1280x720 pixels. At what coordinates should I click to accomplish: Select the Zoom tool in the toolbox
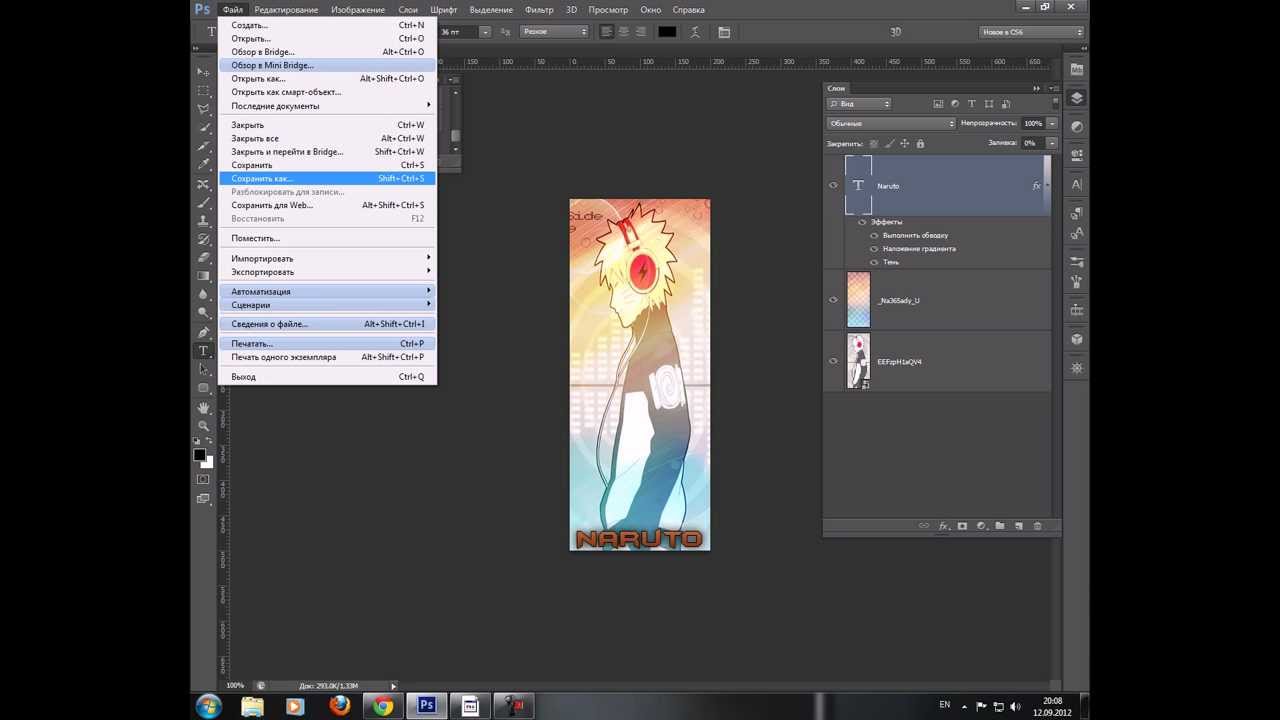204,426
